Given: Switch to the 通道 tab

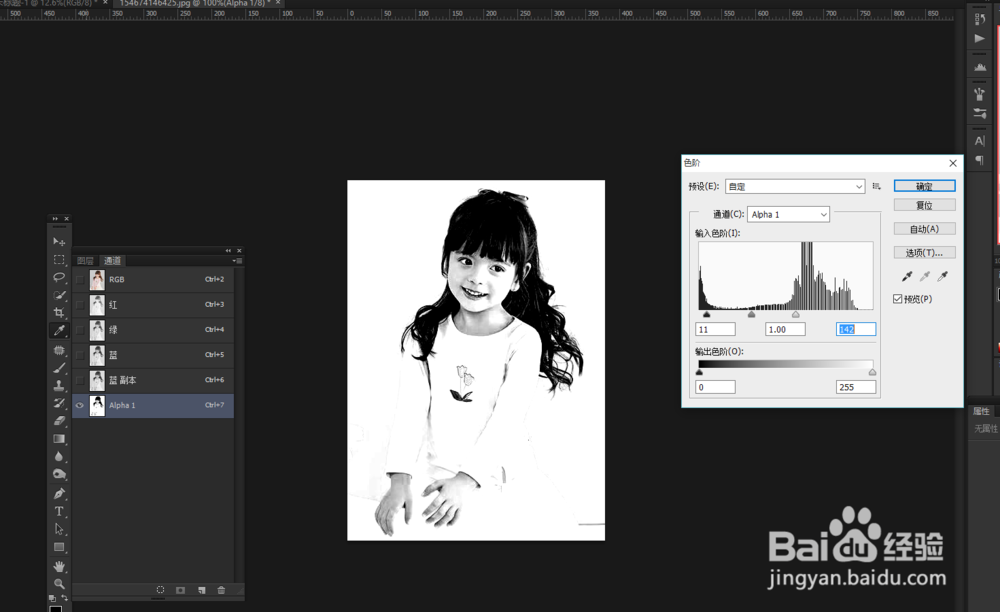Looking at the screenshot, I should (x=112, y=261).
